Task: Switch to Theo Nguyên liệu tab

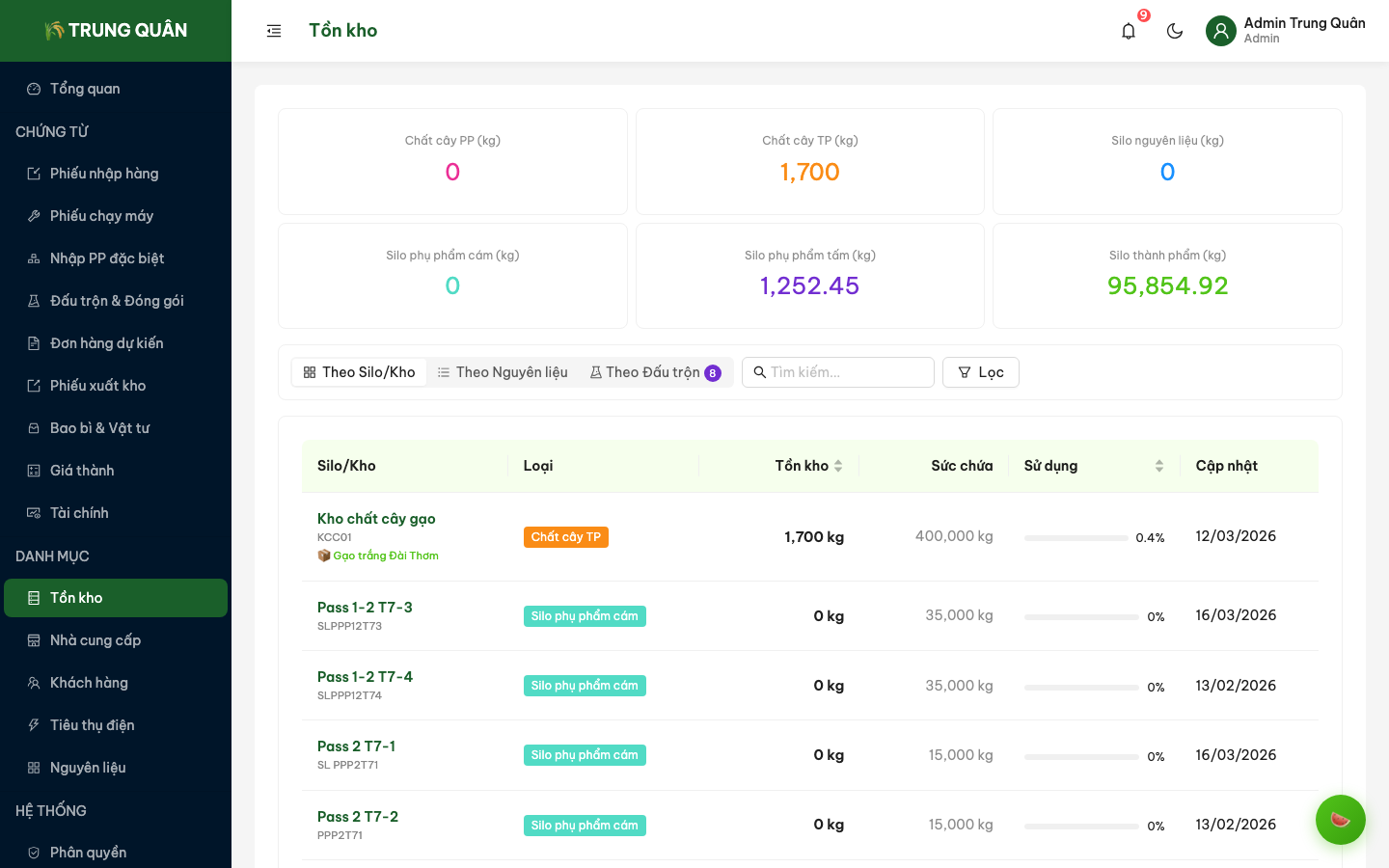Action: (503, 372)
